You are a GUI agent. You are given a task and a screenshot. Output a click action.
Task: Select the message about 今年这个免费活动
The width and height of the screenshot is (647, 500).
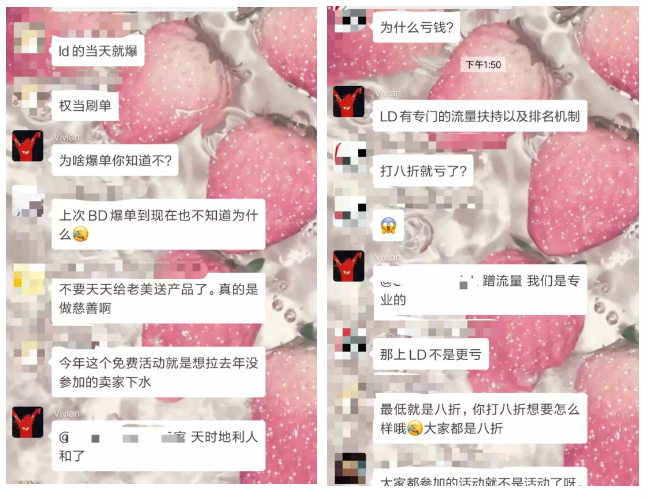pos(158,372)
